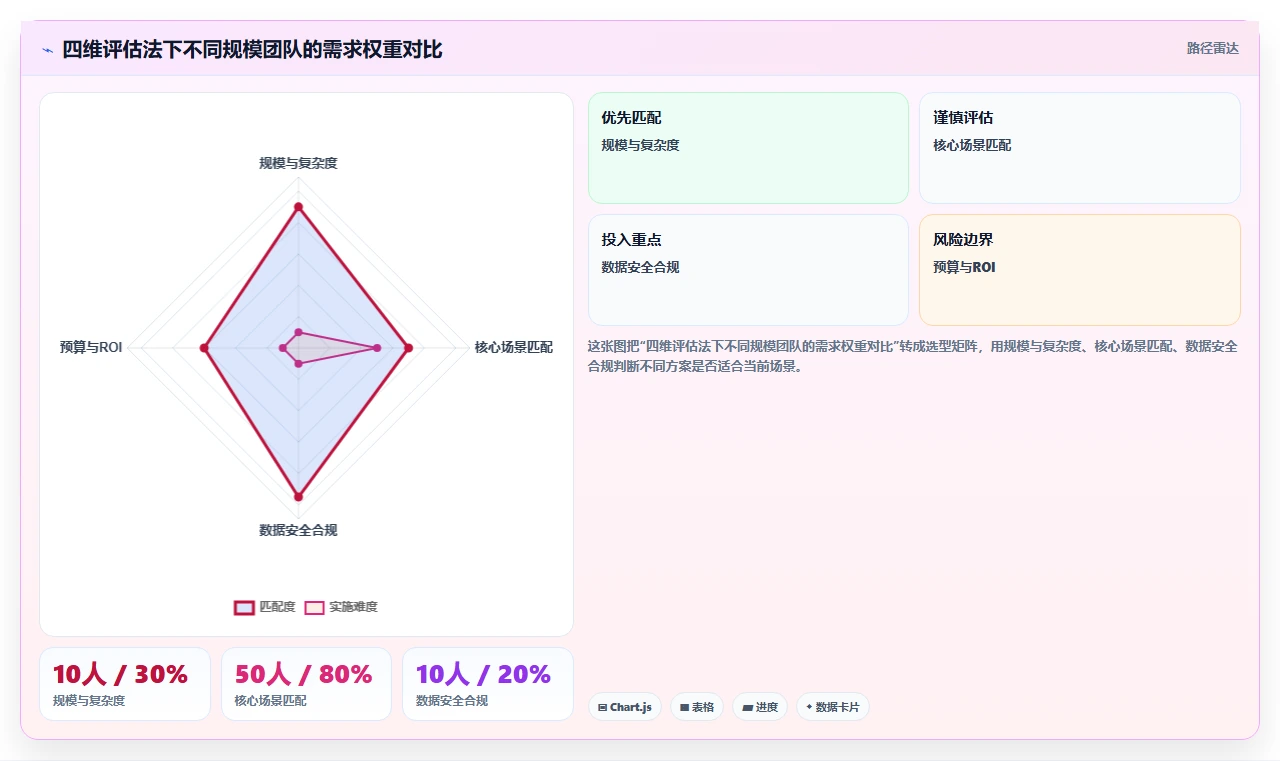Click the 核心场景匹配 radar axis label

click(514, 348)
